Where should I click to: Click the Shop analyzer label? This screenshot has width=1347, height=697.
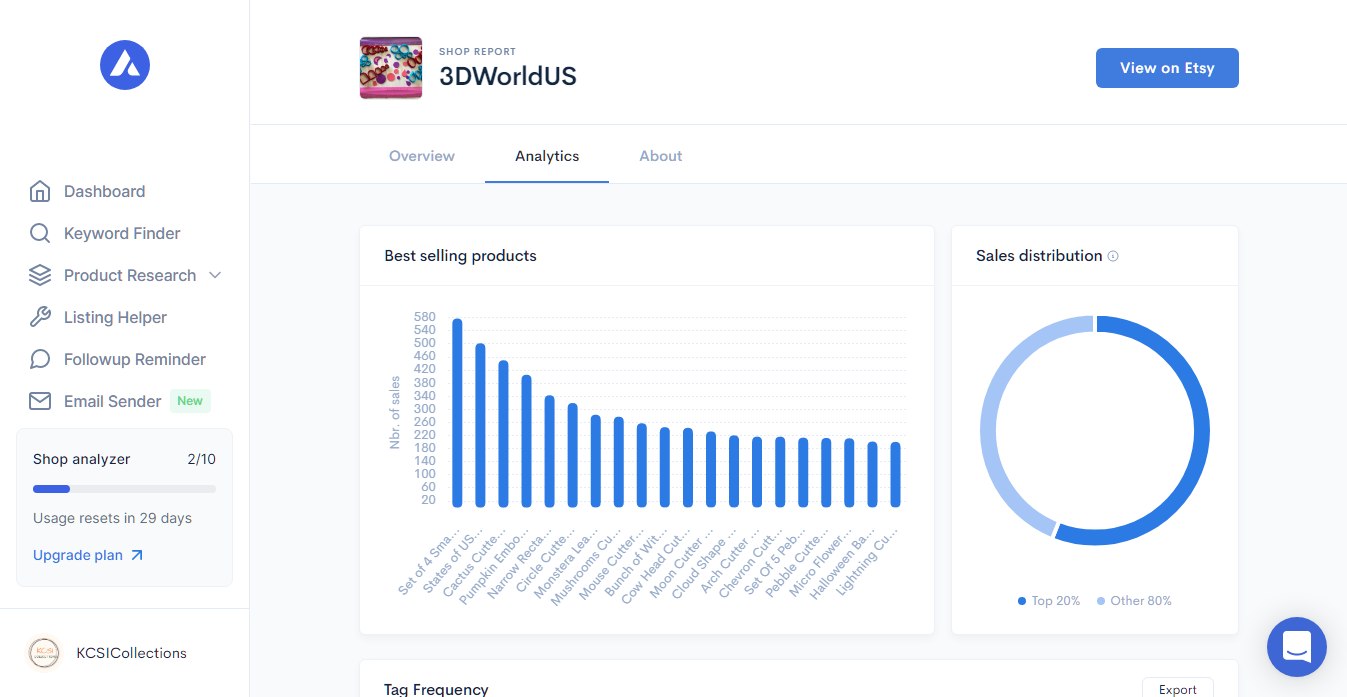point(82,459)
